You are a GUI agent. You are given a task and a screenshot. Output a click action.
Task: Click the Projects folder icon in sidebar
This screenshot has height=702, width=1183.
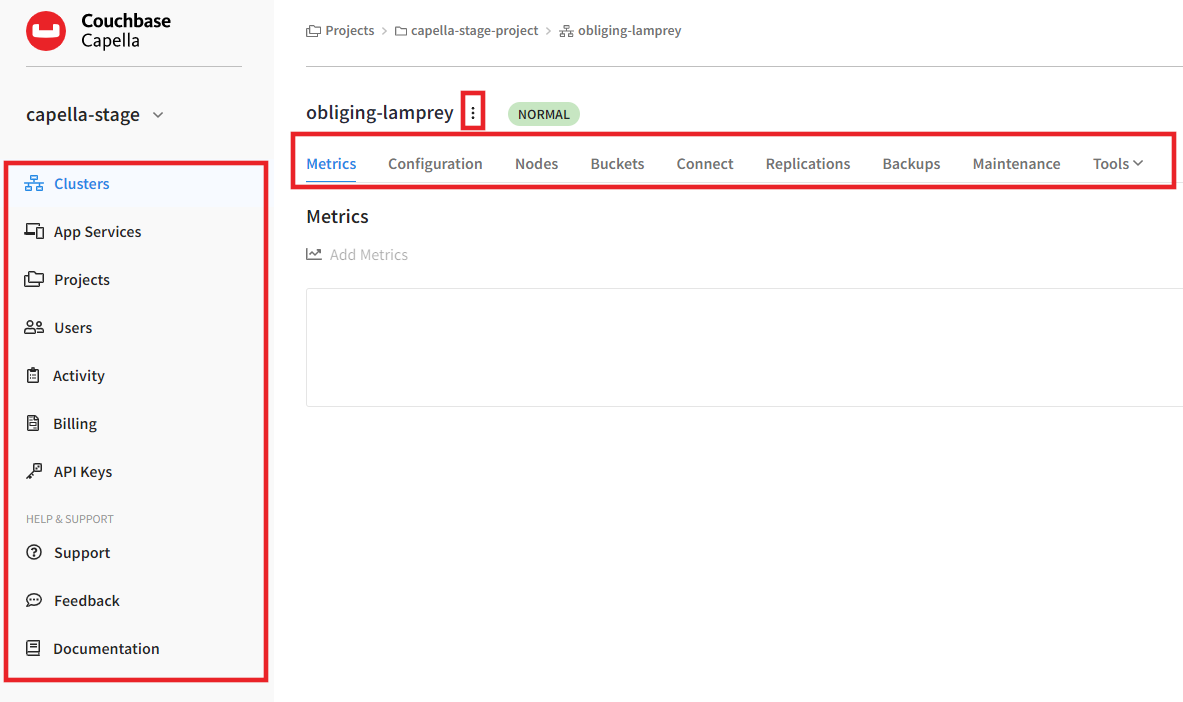click(34, 279)
